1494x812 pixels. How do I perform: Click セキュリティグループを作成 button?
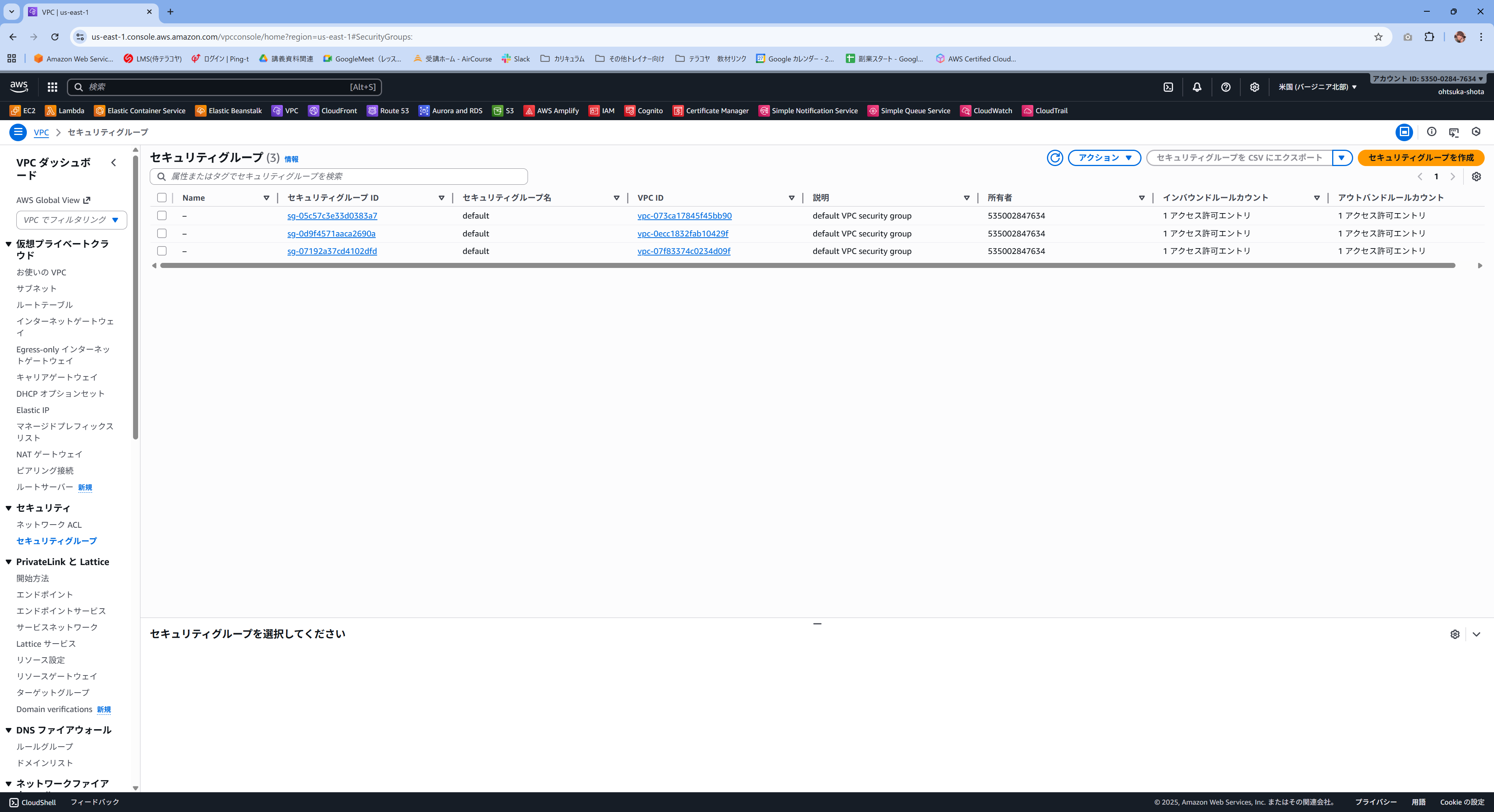(1420, 157)
